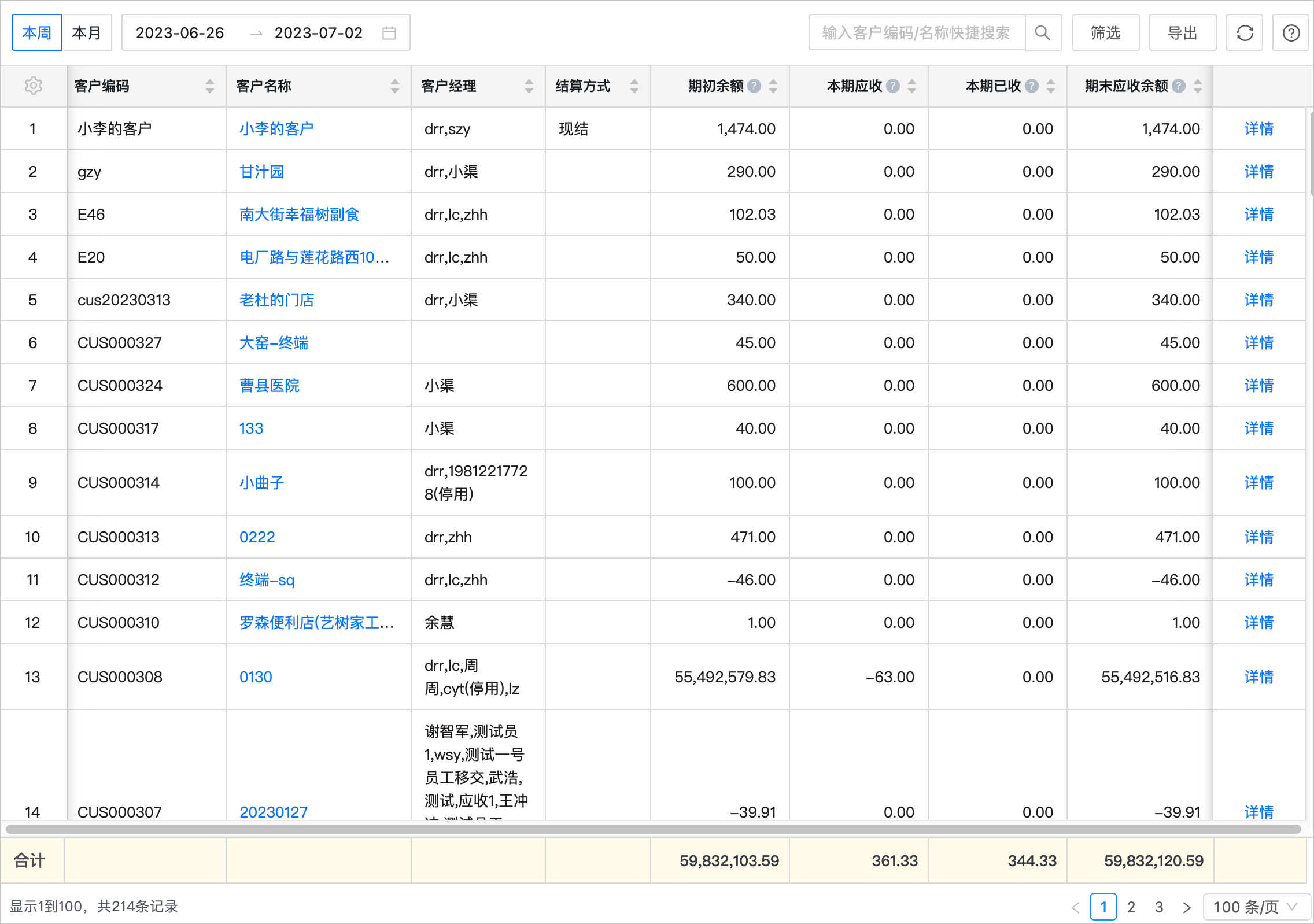This screenshot has width=1314, height=924.
Task: Click help icon beside 期初余额 header
Action: [x=754, y=86]
